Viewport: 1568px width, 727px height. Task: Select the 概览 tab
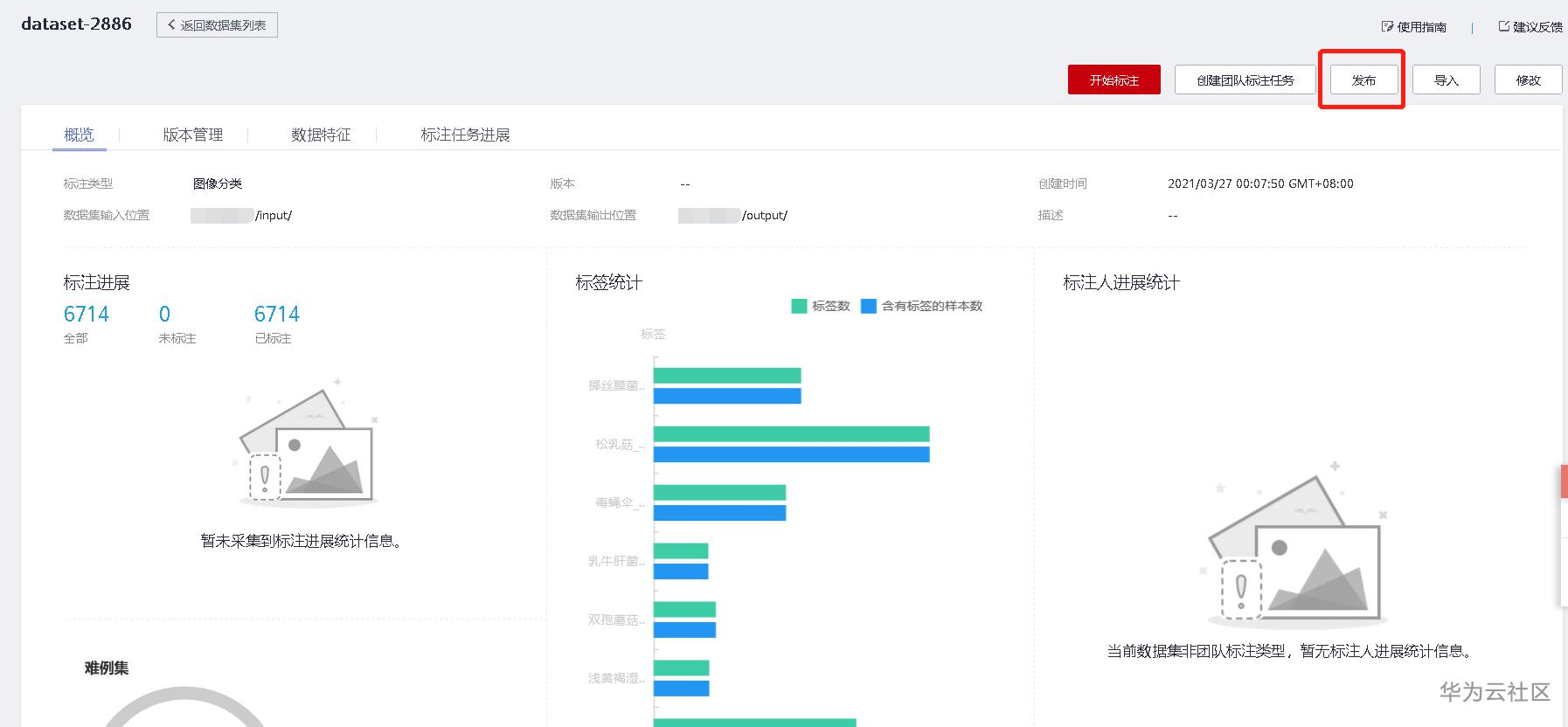[x=79, y=135]
